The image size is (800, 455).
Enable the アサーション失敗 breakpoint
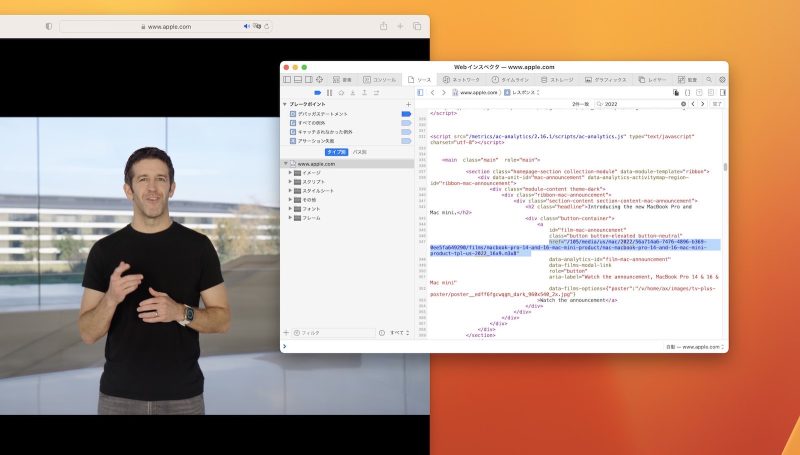click(406, 141)
